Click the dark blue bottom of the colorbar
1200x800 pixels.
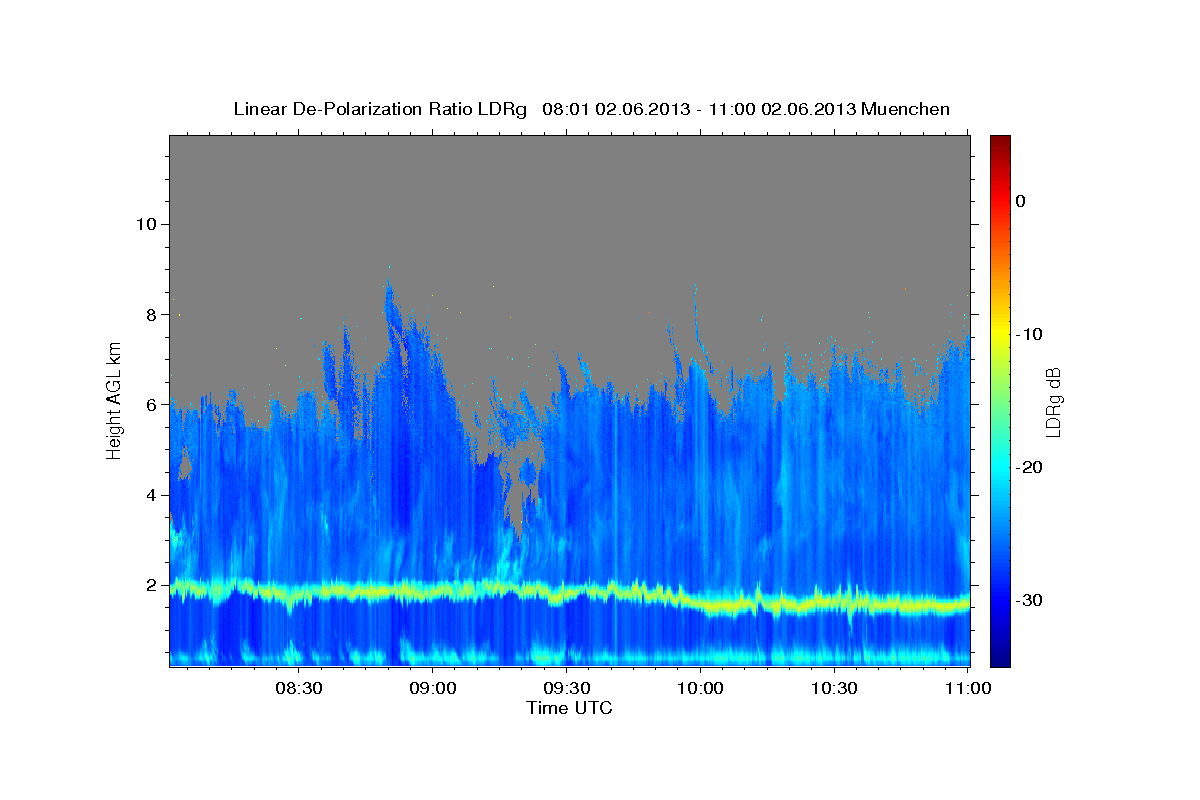pyautogui.click(x=1000, y=655)
